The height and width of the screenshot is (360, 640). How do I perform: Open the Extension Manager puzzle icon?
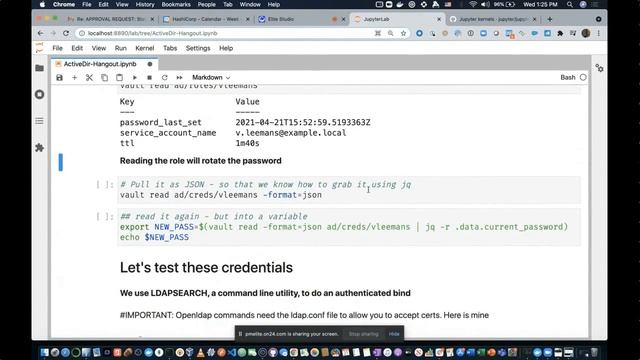pyautogui.click(x=40, y=147)
